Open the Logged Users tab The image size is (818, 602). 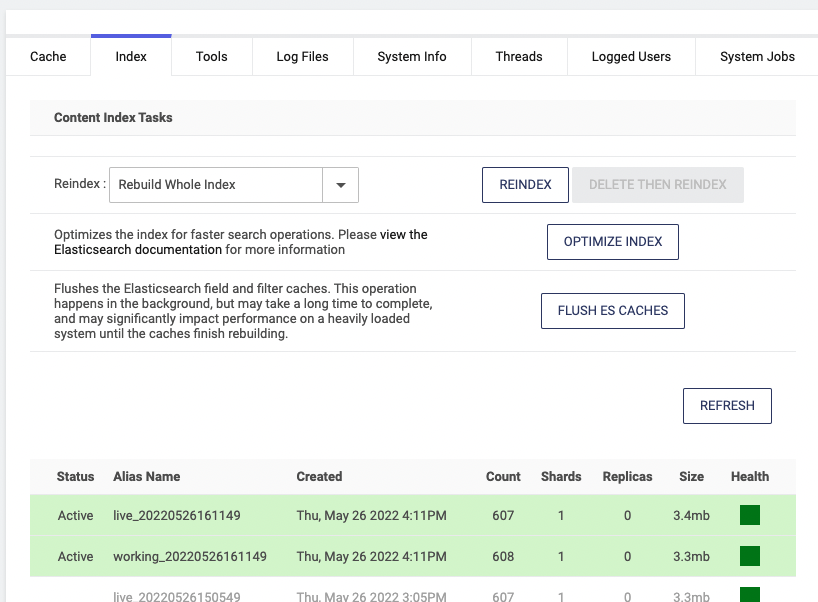coord(631,57)
